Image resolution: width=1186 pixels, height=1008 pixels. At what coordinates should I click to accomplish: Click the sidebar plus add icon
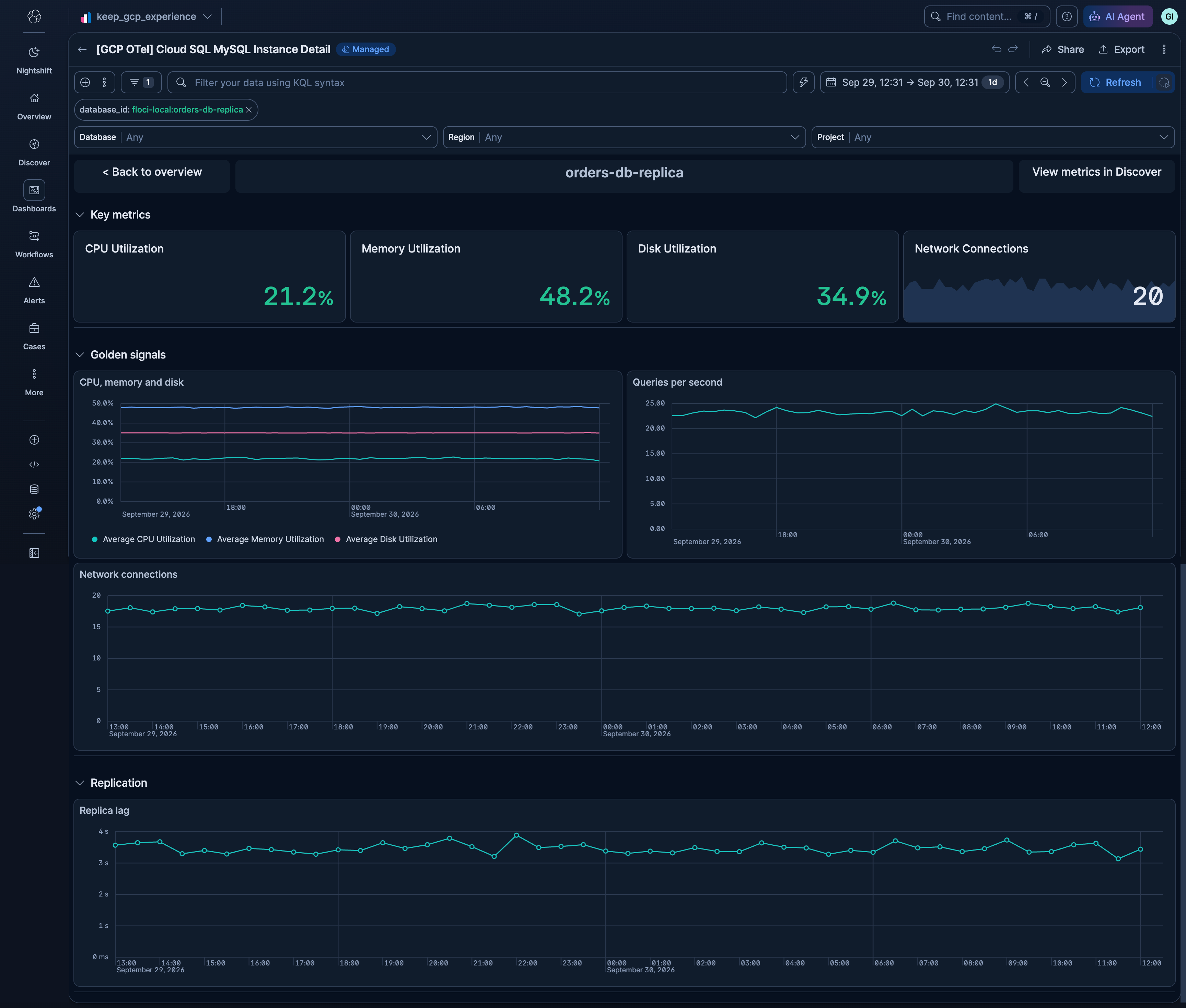click(34, 440)
